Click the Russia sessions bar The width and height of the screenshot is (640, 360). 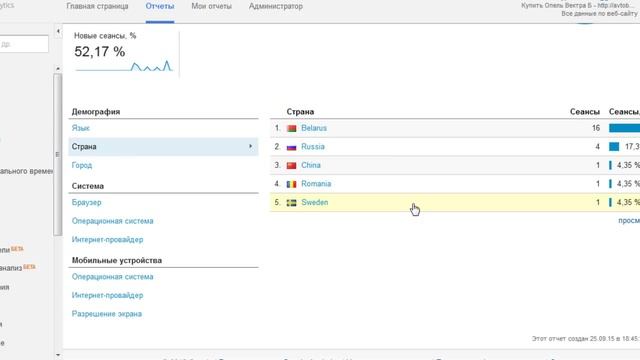click(x=614, y=147)
